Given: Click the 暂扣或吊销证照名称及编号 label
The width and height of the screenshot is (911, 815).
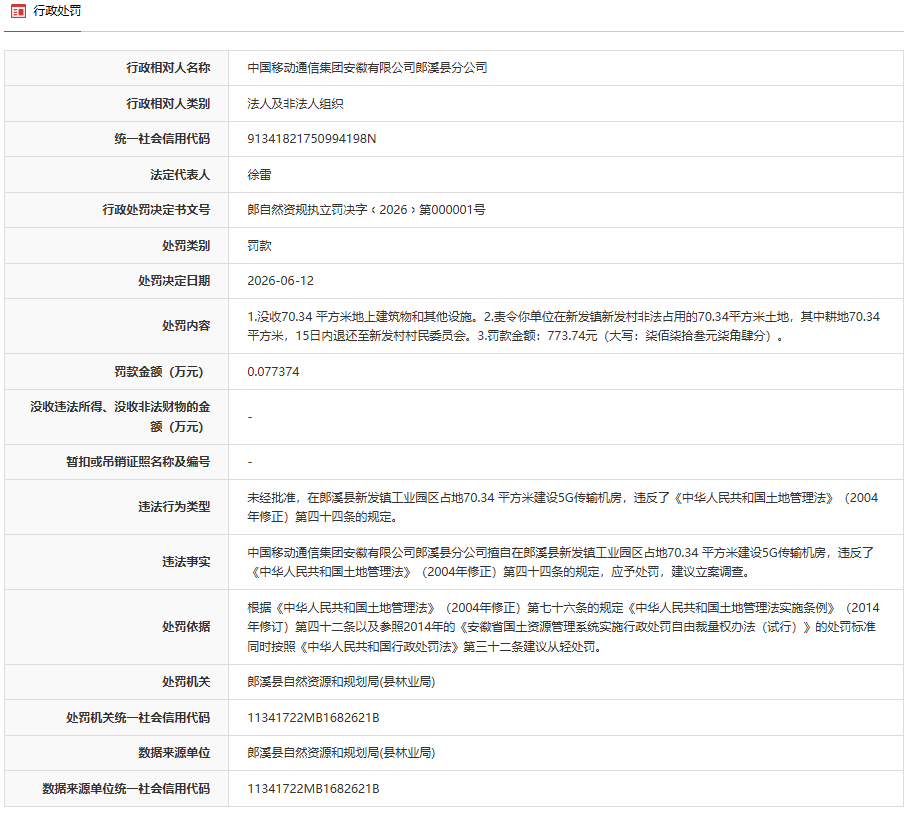Looking at the screenshot, I should click(x=138, y=462).
